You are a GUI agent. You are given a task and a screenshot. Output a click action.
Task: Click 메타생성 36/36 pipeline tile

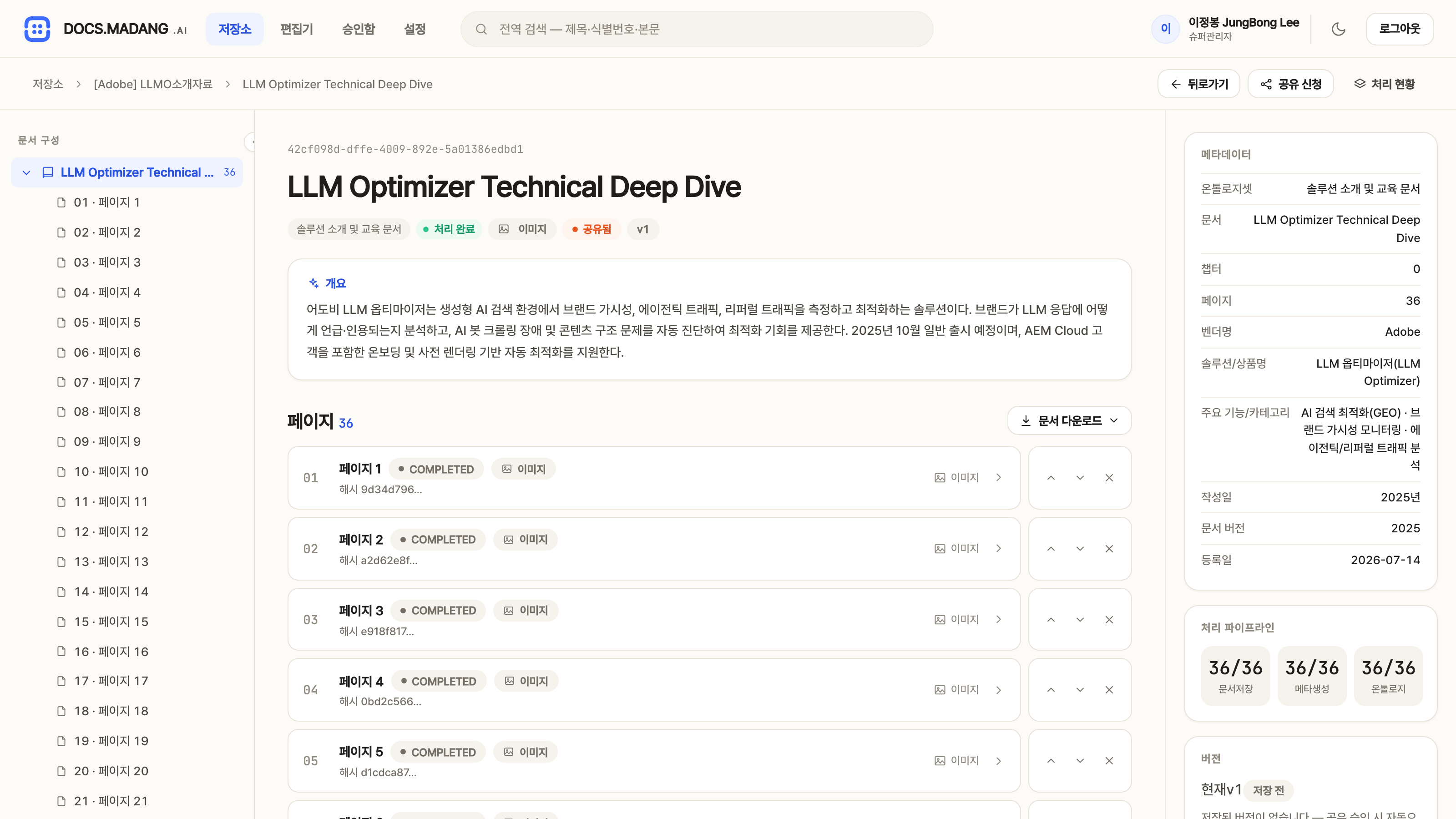coord(1312,675)
